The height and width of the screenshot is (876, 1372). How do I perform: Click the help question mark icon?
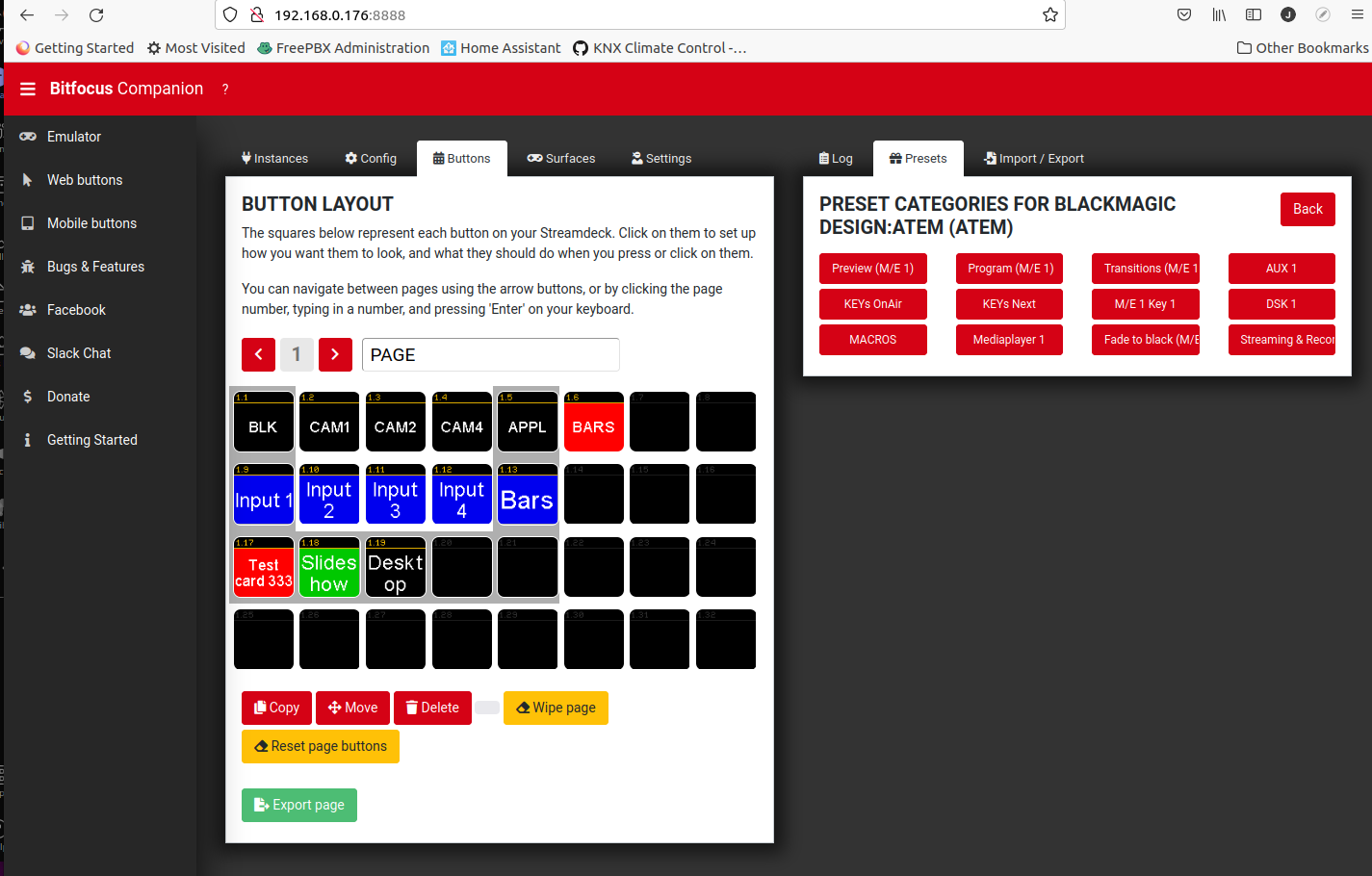225,89
